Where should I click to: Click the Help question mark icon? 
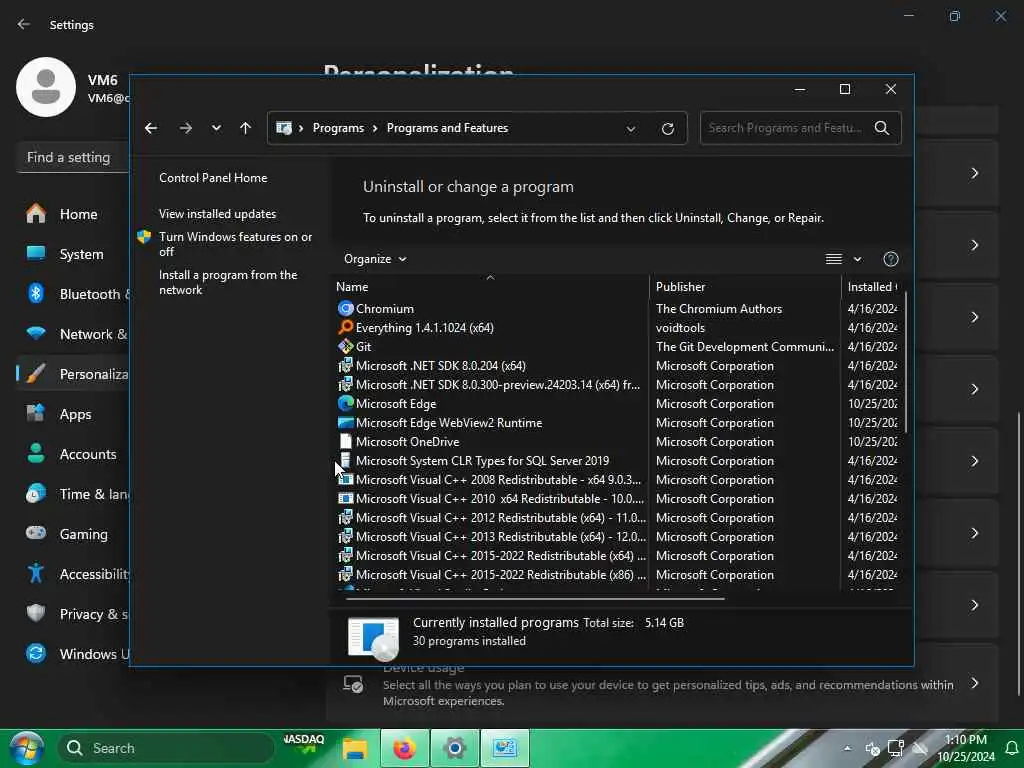tap(891, 259)
